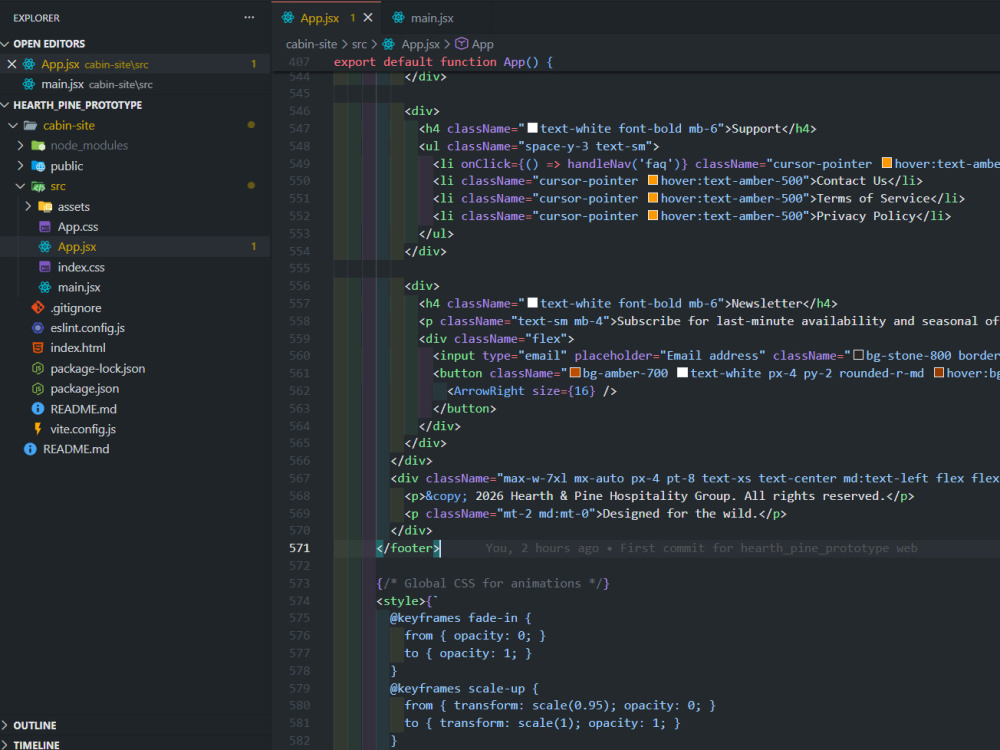Select the App.jsx editor tab
The width and height of the screenshot is (1000, 750).
320,18
